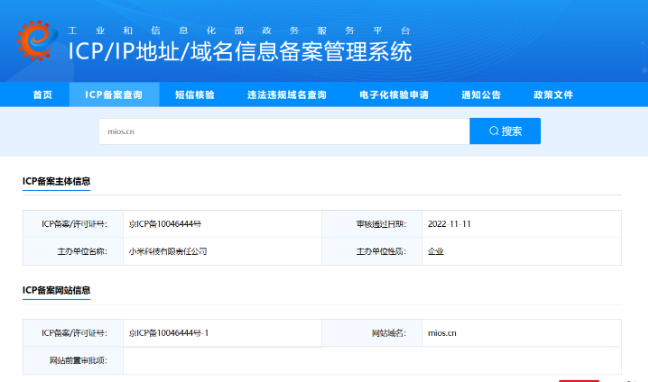648x382 pixels.
Task: Click the ICP备案主体信息 section heading
Action: (56, 181)
